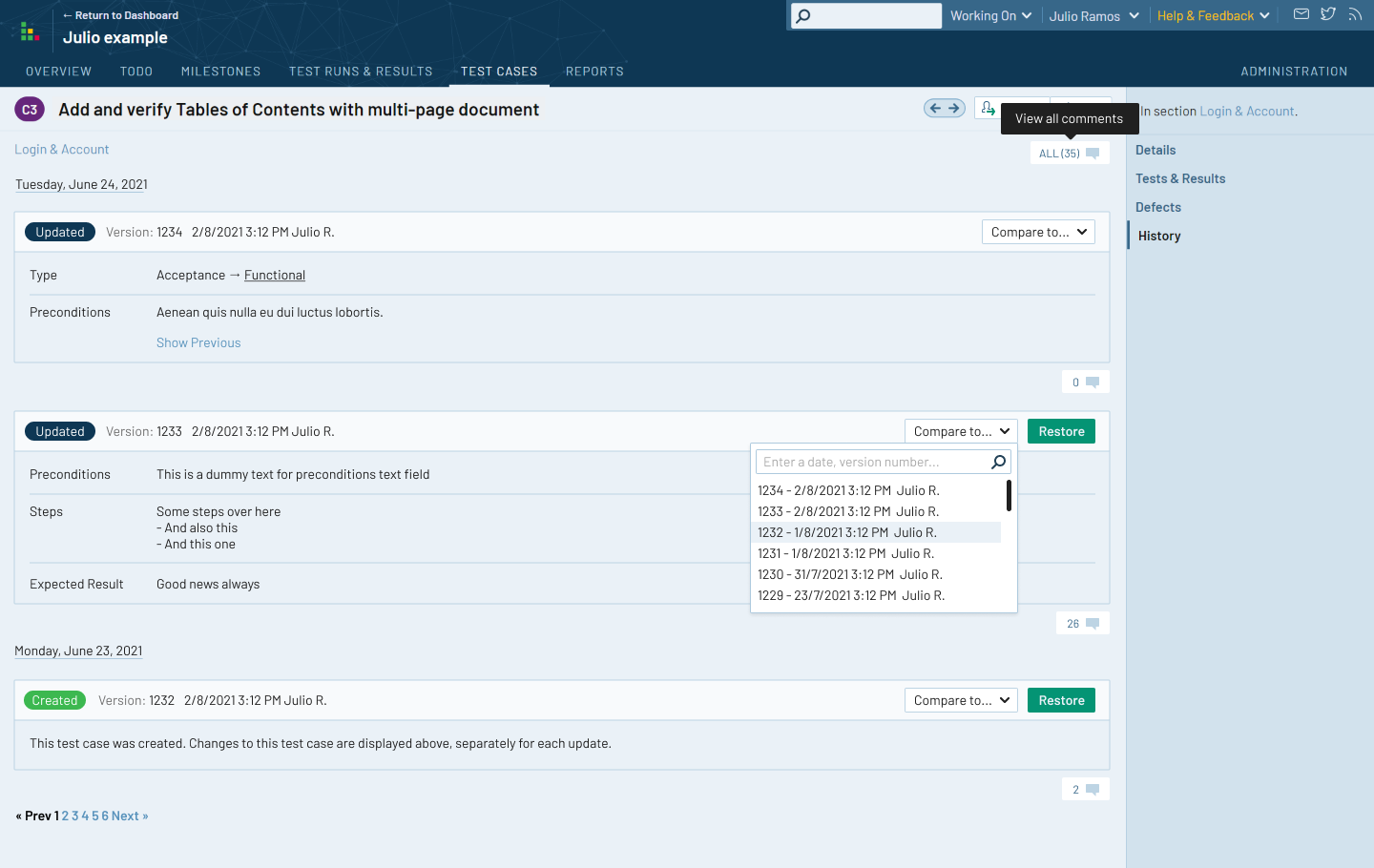Click Monday, June 23, 2021 date heading

click(x=78, y=651)
